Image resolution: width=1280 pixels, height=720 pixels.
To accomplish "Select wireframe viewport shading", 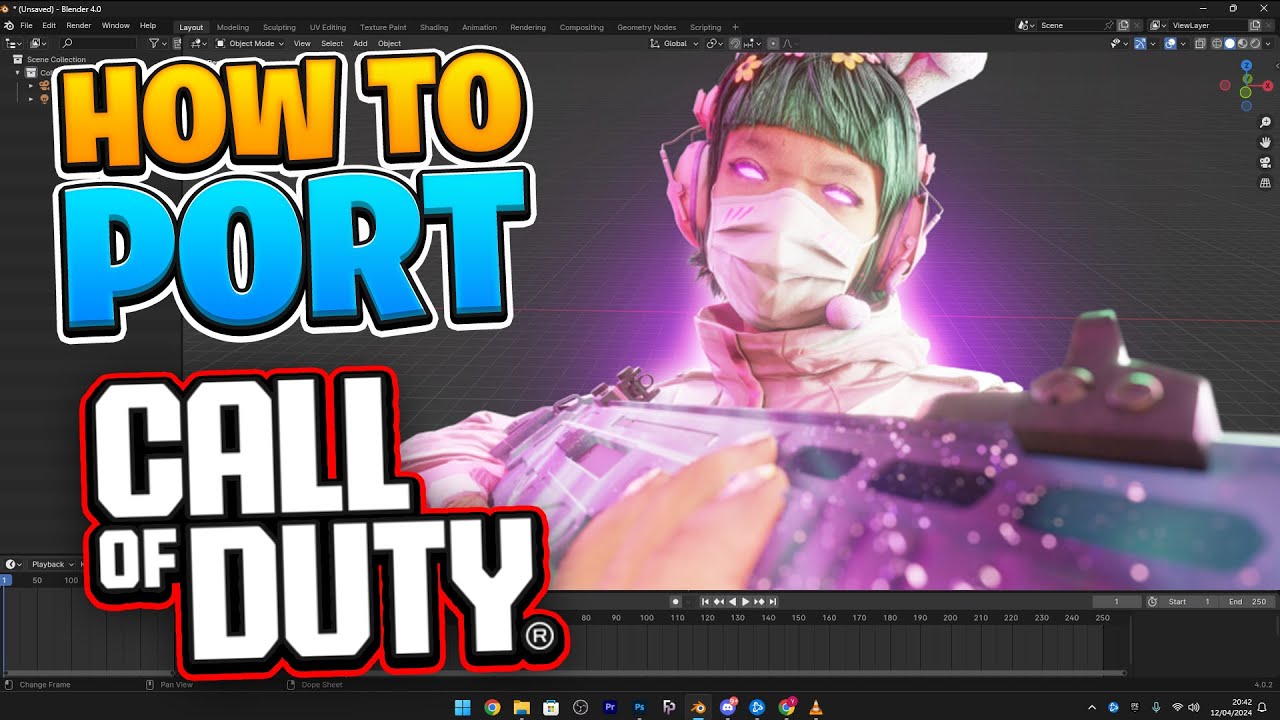I will coord(1217,43).
